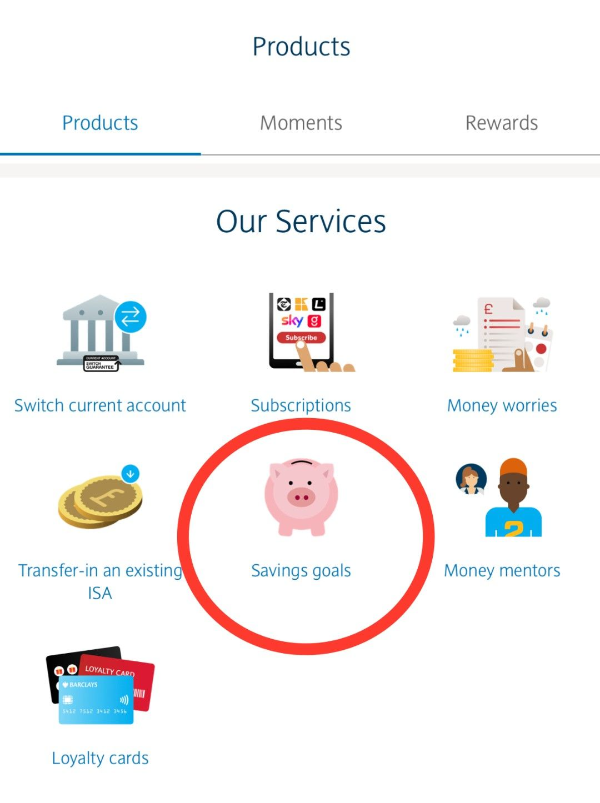The height and width of the screenshot is (803, 600).
Task: Open the Subscriptions text link
Action: coord(301,406)
